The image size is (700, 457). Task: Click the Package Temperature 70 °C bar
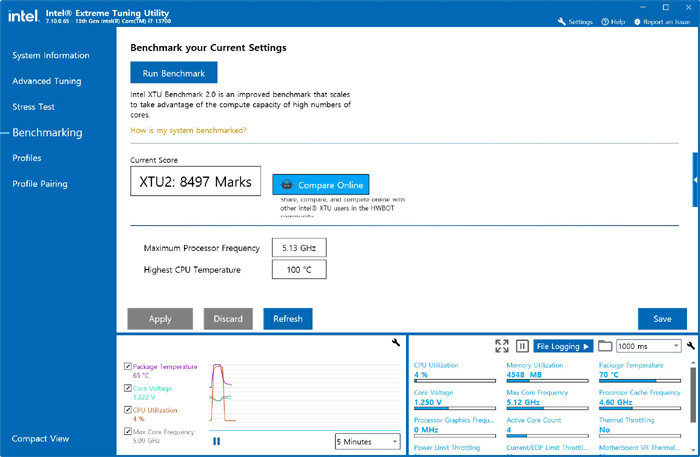tap(640, 381)
